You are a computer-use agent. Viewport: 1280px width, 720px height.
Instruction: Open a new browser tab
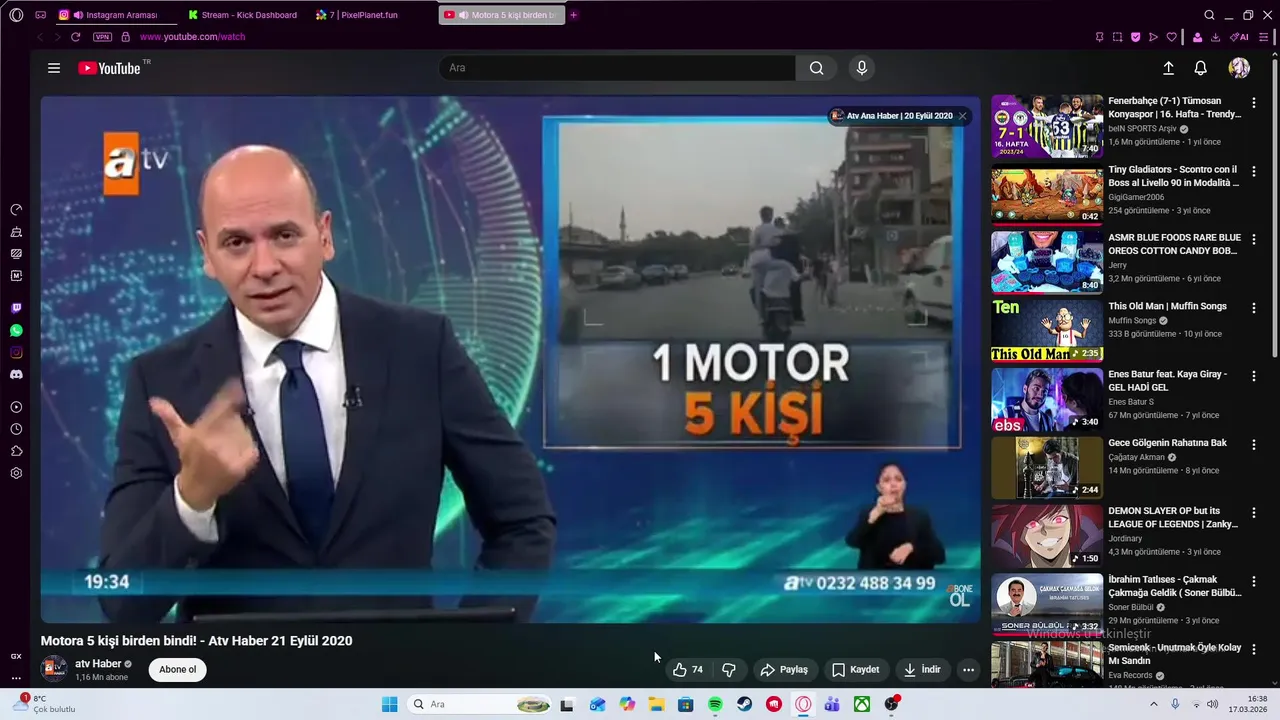(573, 15)
